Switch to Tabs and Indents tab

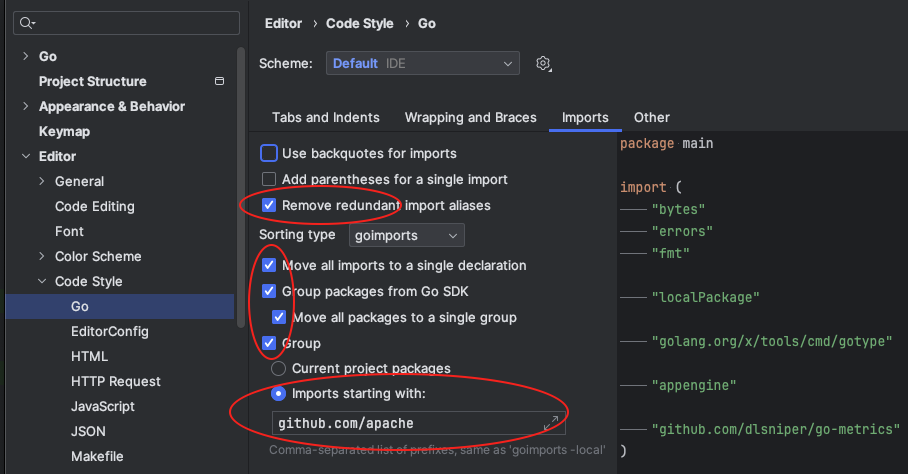[325, 117]
